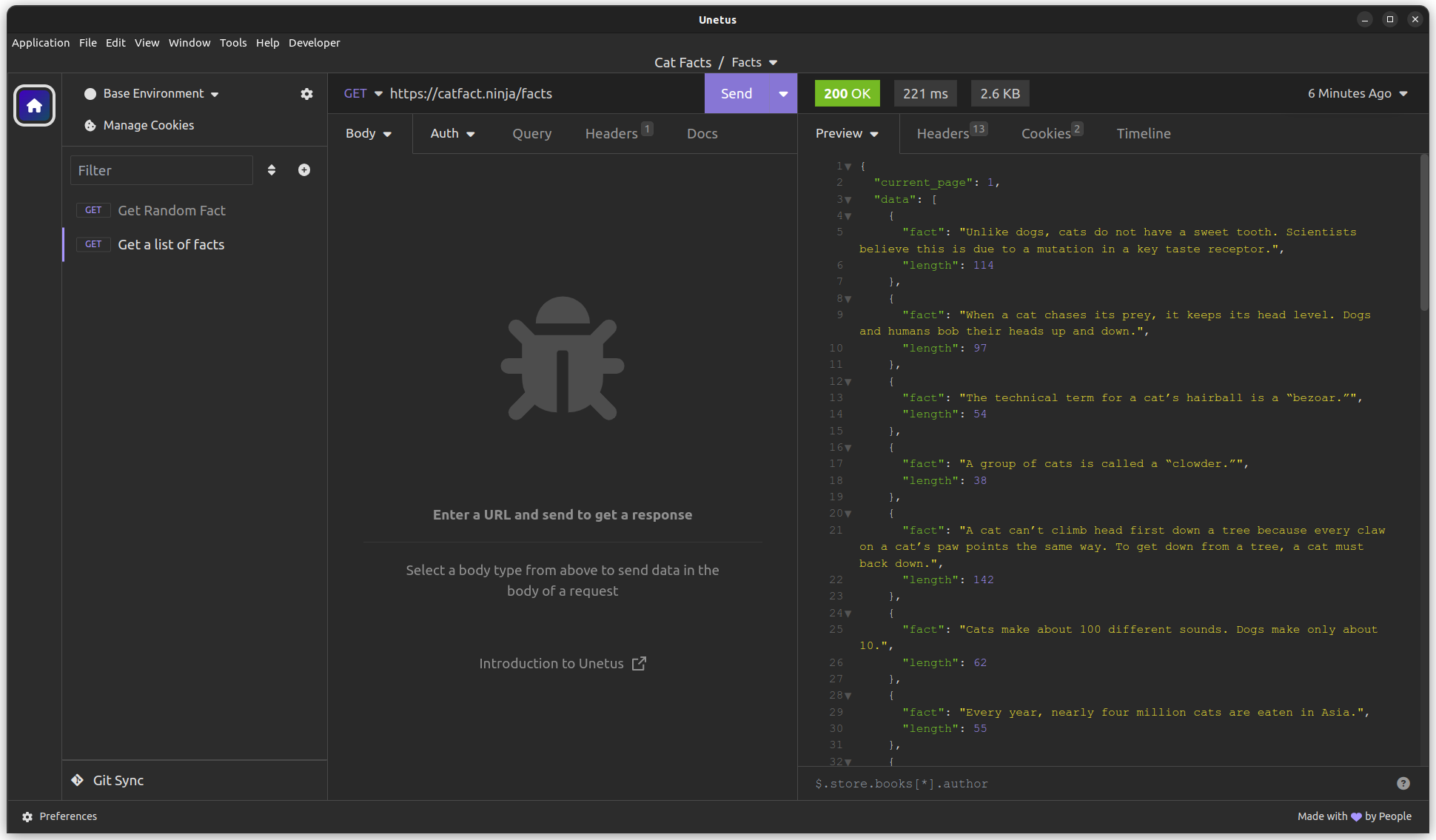Click the Made with by People footer text
The width and height of the screenshot is (1436, 840).
click(1355, 816)
